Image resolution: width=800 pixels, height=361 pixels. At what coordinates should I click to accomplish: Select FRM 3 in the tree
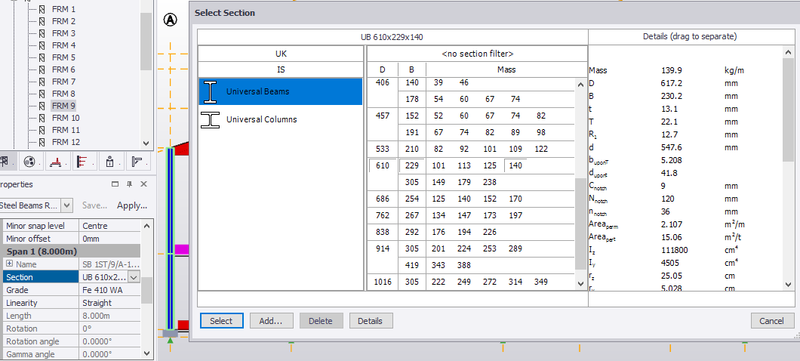pos(64,33)
